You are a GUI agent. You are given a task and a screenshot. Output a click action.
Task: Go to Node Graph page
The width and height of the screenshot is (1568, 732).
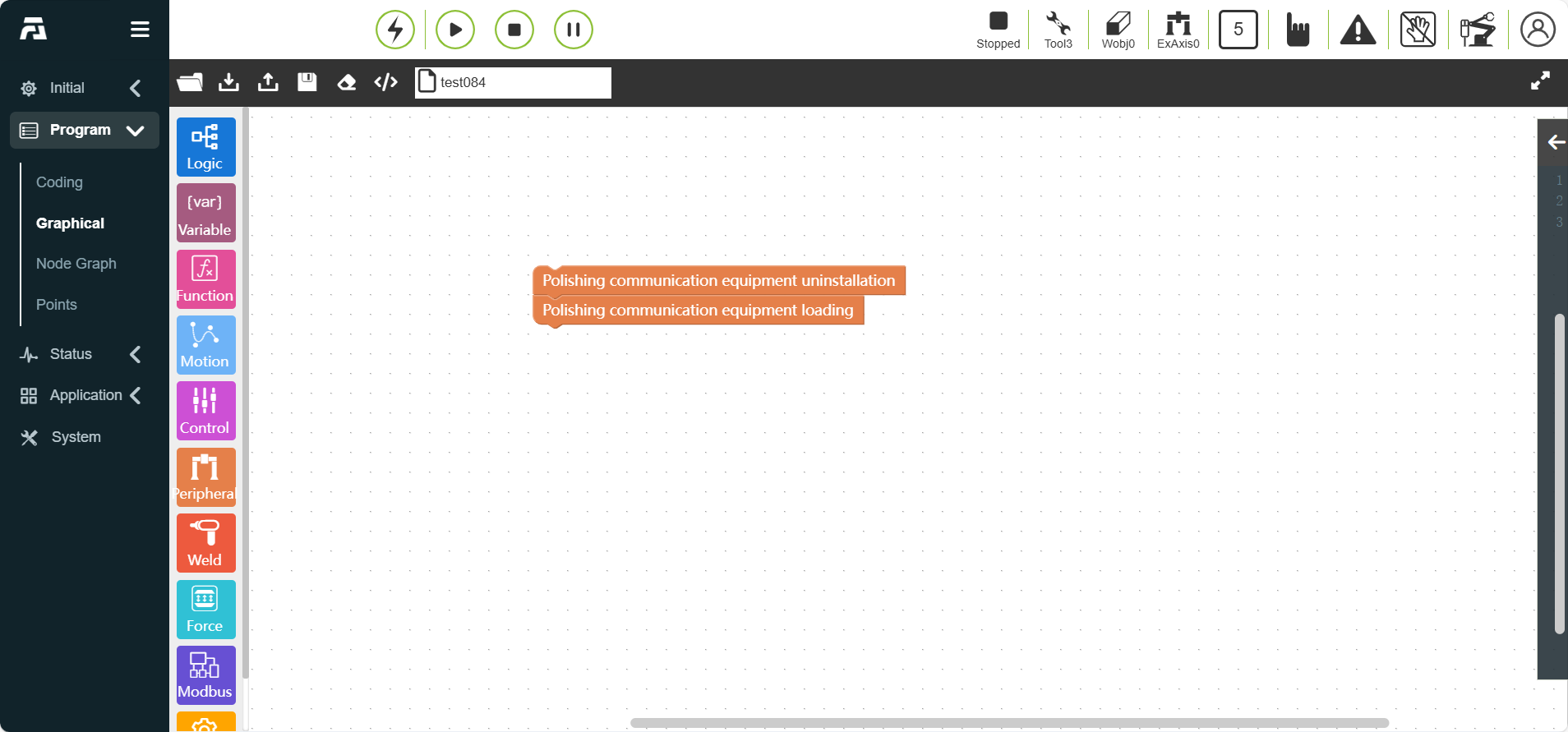click(x=76, y=264)
